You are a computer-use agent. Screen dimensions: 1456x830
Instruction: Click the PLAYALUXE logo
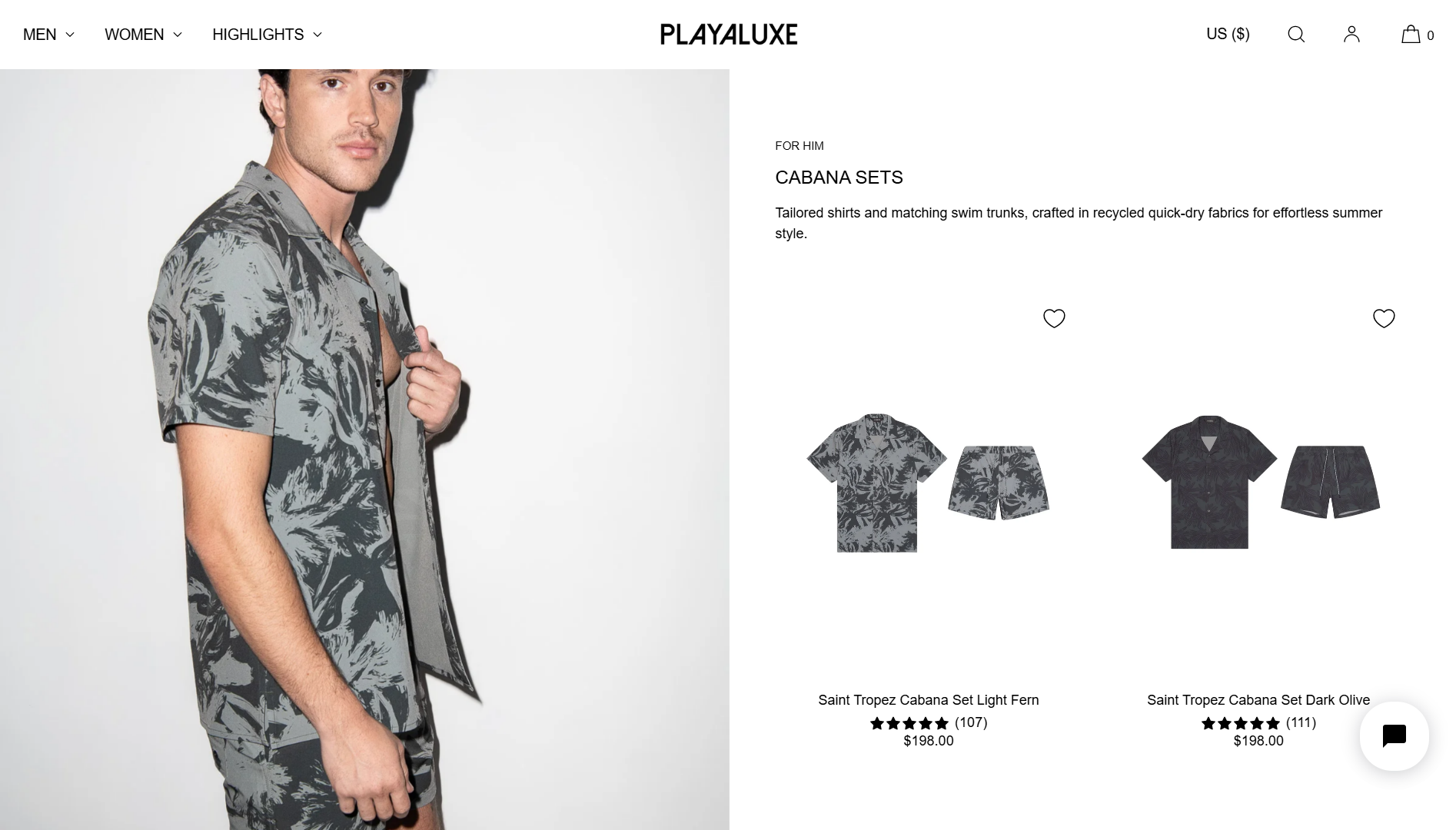tap(729, 35)
